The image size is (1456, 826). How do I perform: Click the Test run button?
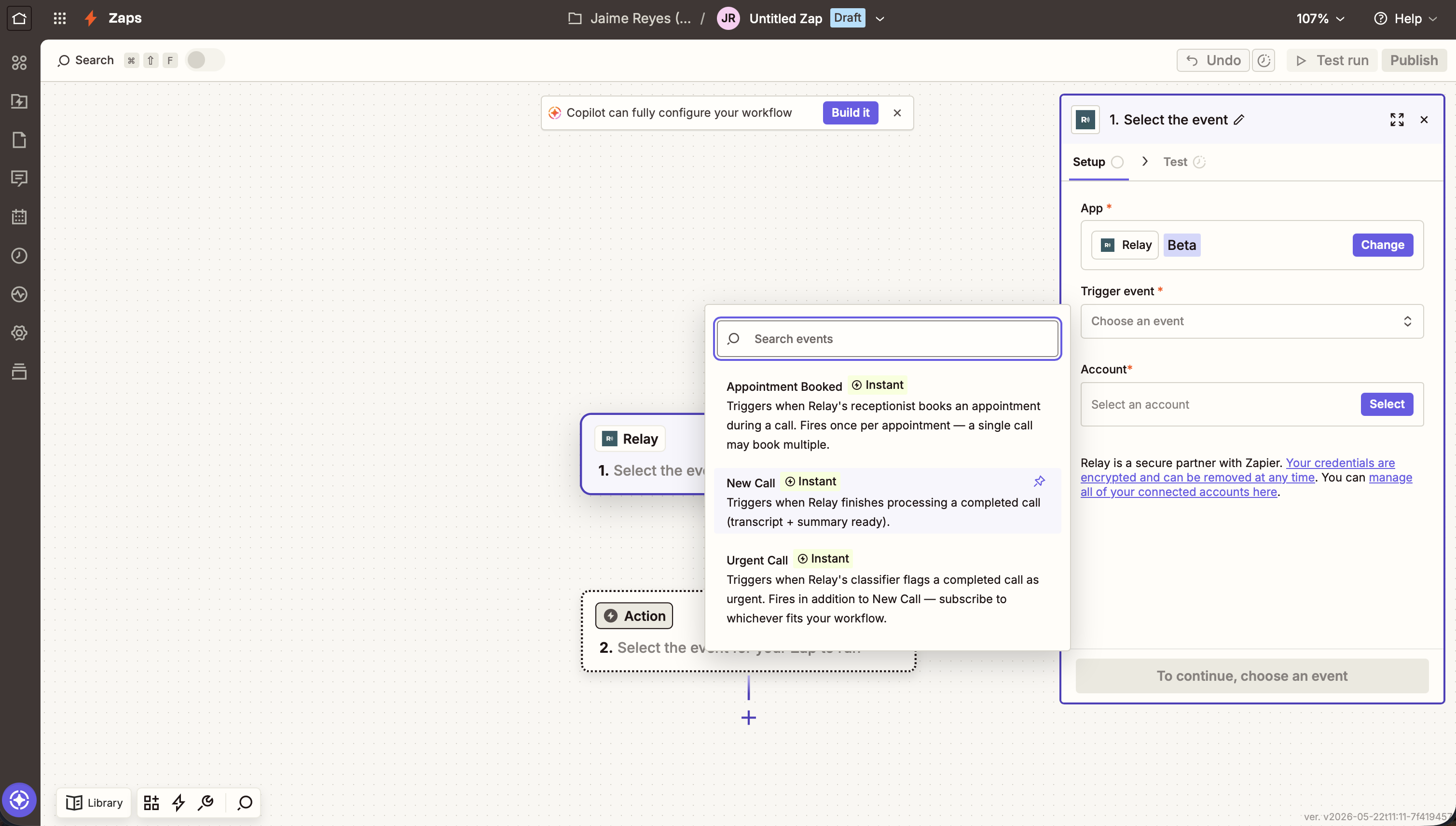click(x=1332, y=60)
